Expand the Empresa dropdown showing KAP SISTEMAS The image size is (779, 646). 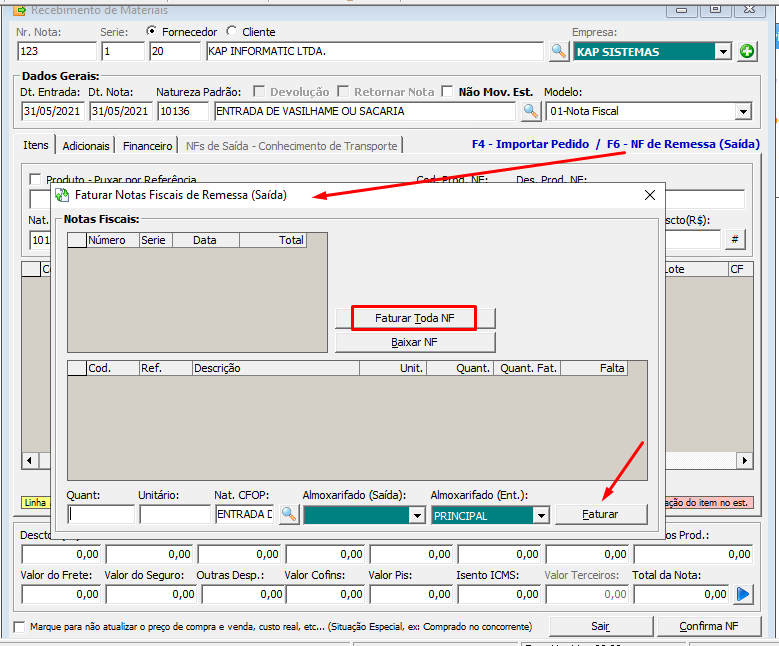click(723, 51)
